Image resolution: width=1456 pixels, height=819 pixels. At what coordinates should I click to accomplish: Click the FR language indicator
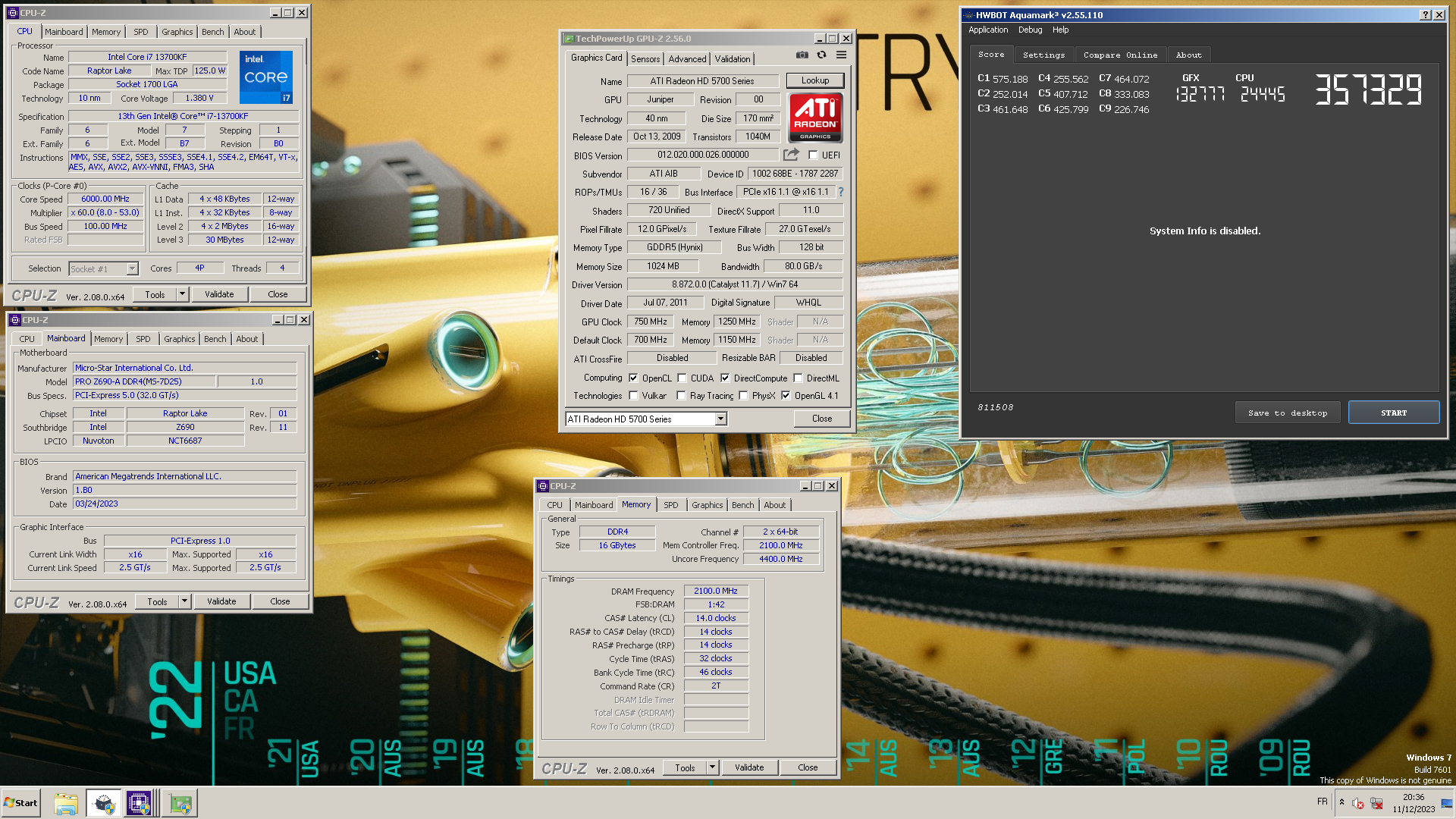1323,802
